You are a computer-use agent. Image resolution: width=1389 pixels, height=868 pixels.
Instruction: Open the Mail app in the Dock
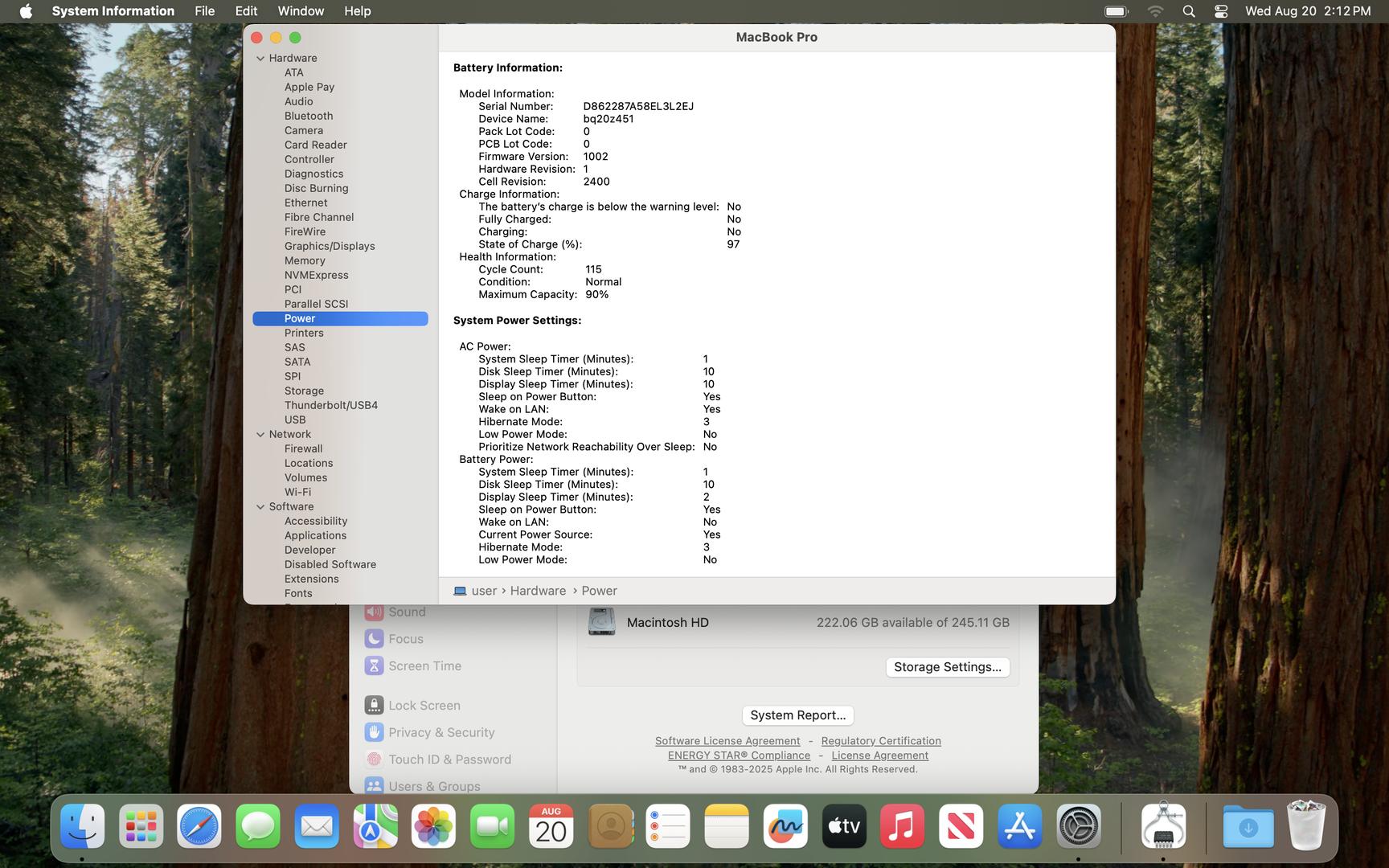pos(317,826)
